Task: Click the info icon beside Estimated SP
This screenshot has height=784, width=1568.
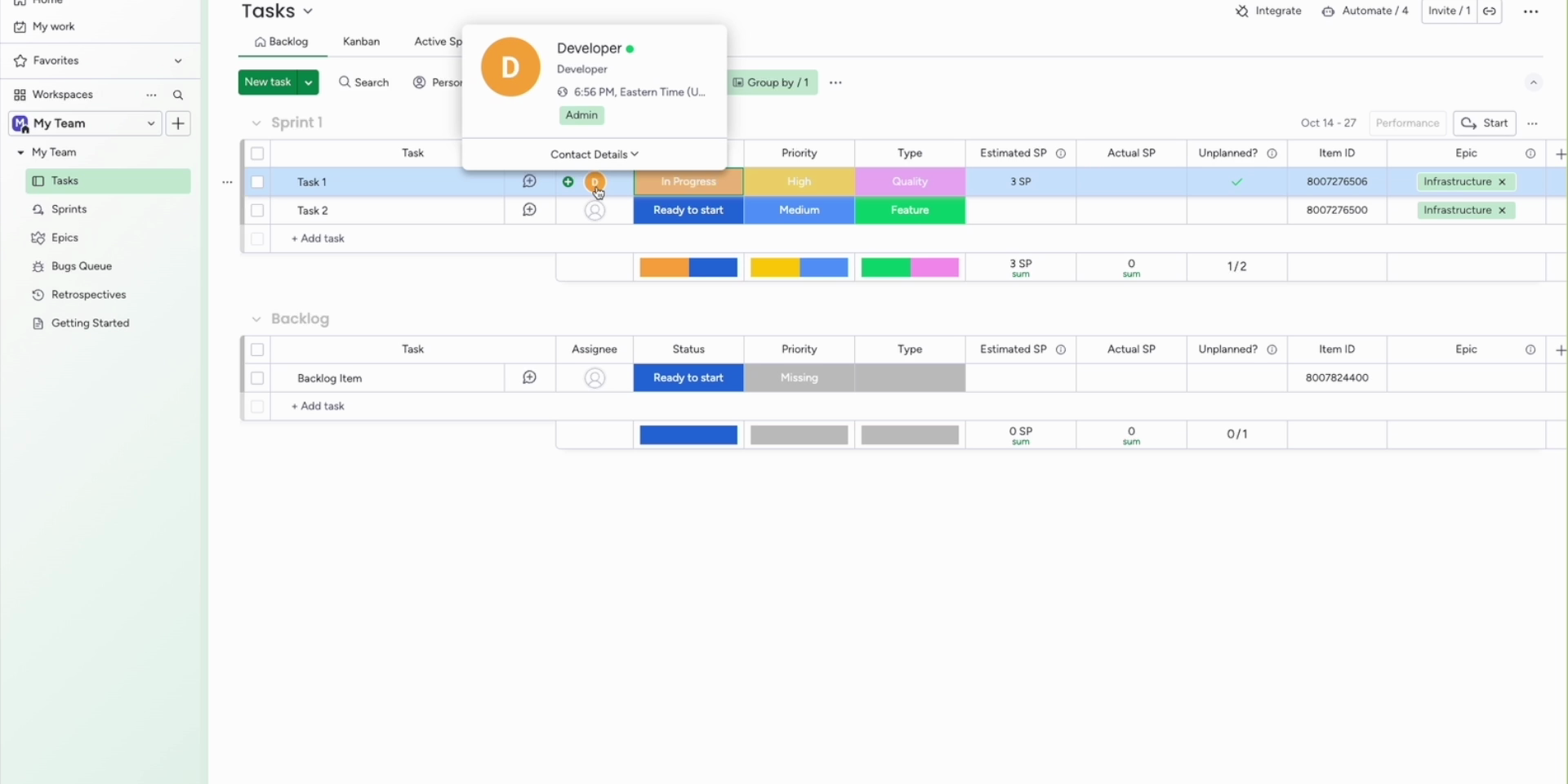Action: tap(1061, 154)
